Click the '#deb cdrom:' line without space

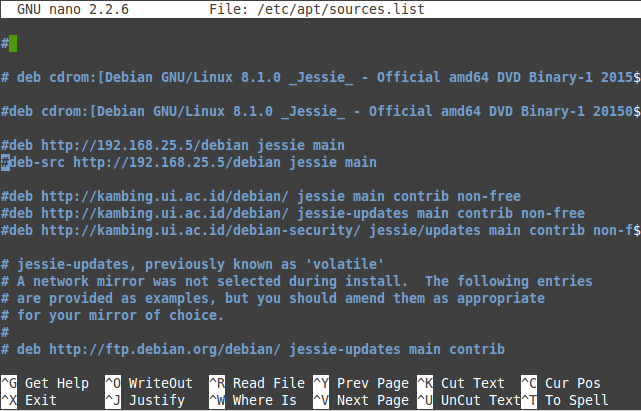[x=320, y=111]
